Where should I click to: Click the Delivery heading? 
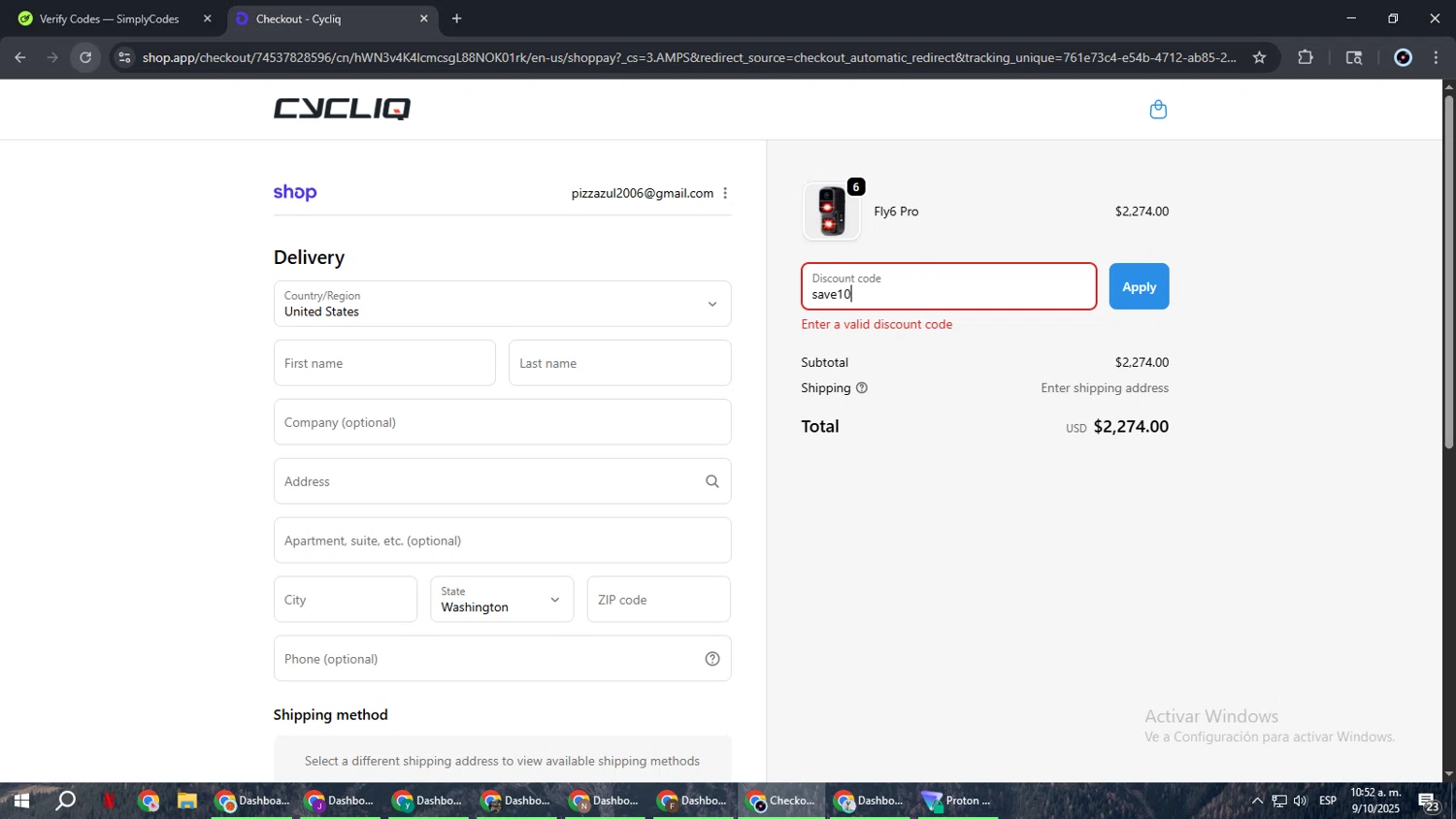(309, 257)
